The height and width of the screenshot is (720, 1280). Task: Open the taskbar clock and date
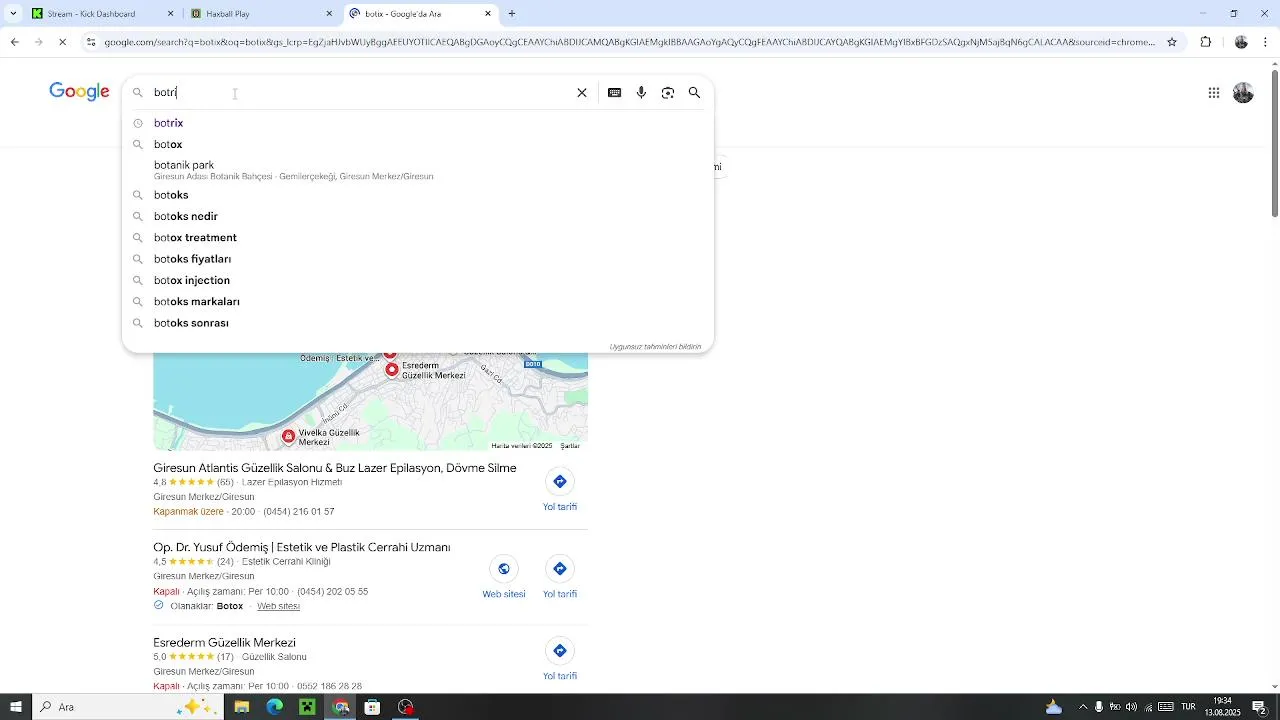pyautogui.click(x=1222, y=707)
